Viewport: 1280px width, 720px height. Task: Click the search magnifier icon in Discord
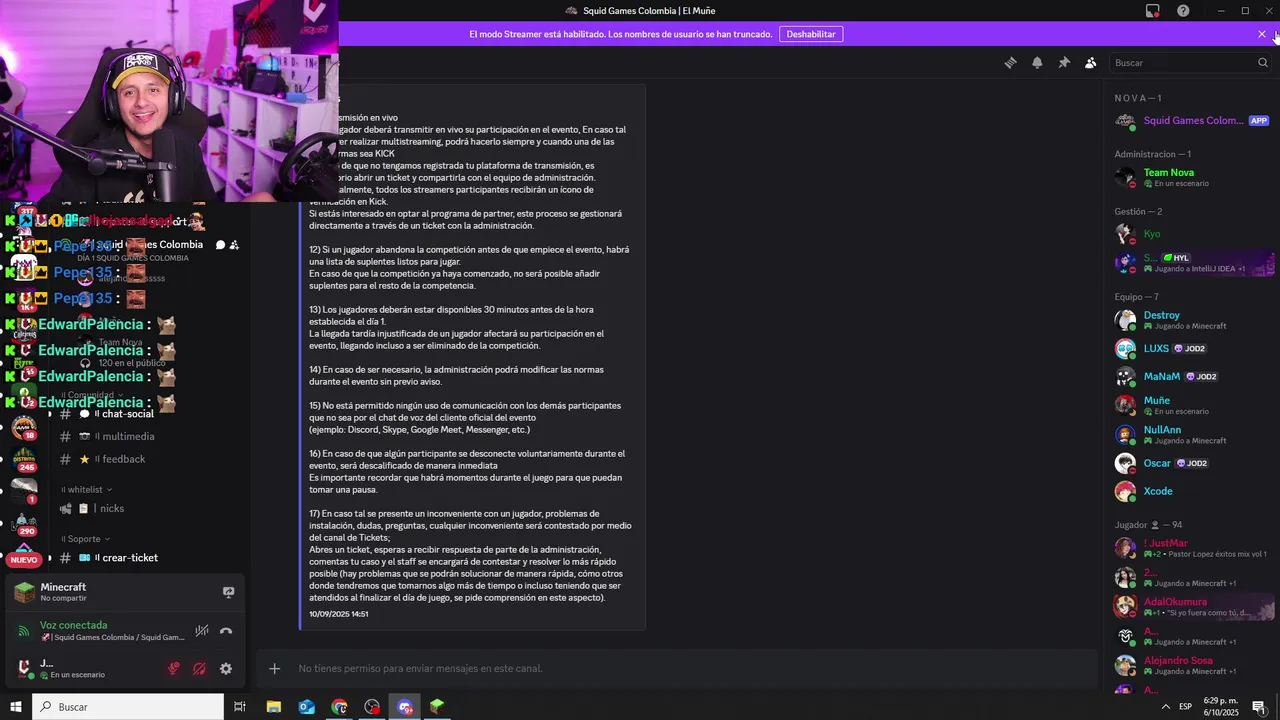coord(1263,62)
